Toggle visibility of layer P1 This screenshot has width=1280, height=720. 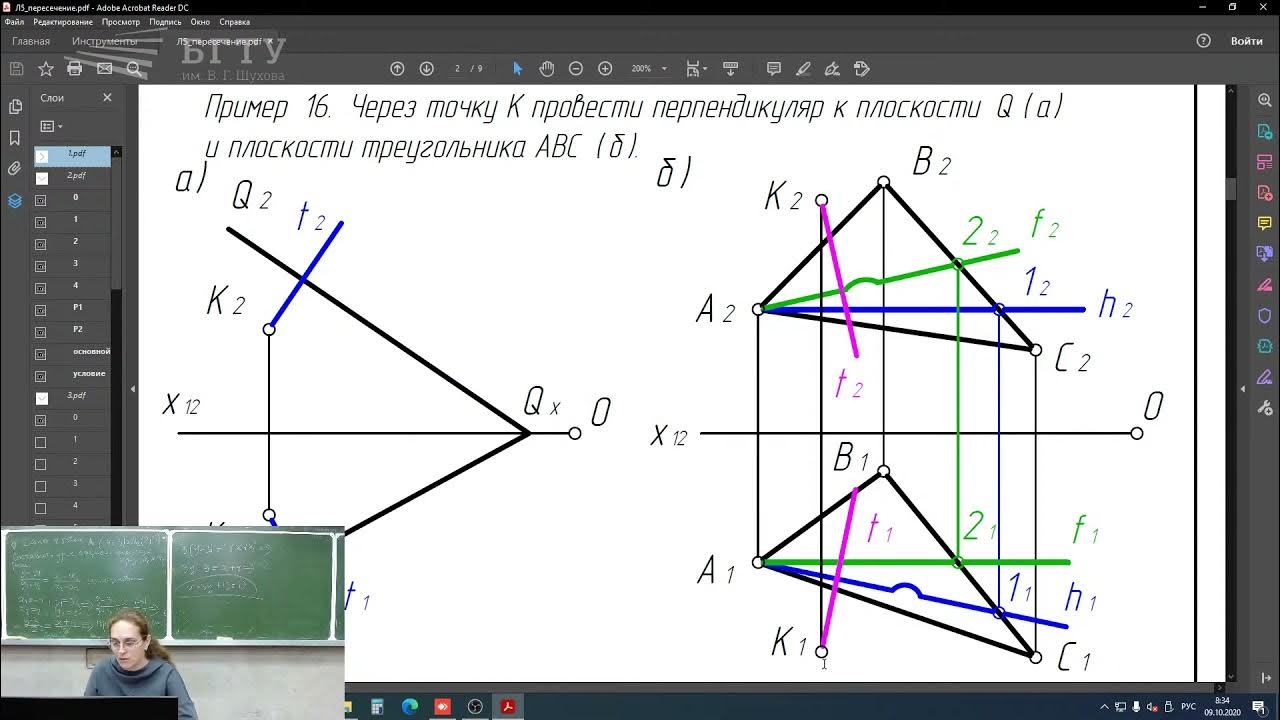[41, 310]
